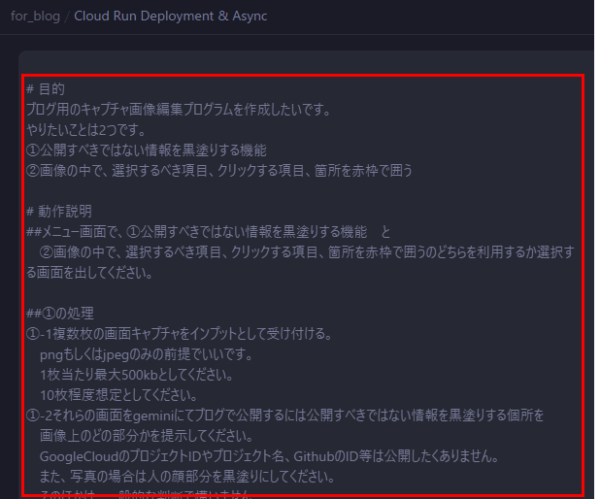The image size is (600, 499).
Task: Click the "# 目的" heading line
Action: tap(46, 89)
